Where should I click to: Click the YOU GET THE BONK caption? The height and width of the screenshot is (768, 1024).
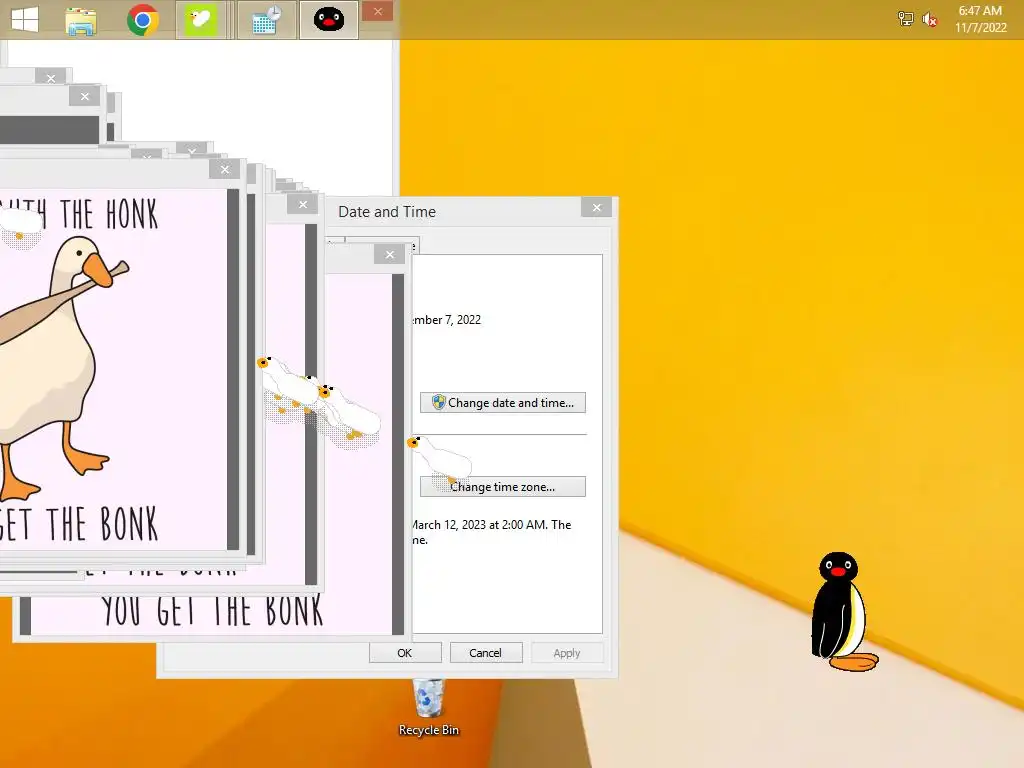point(212,611)
